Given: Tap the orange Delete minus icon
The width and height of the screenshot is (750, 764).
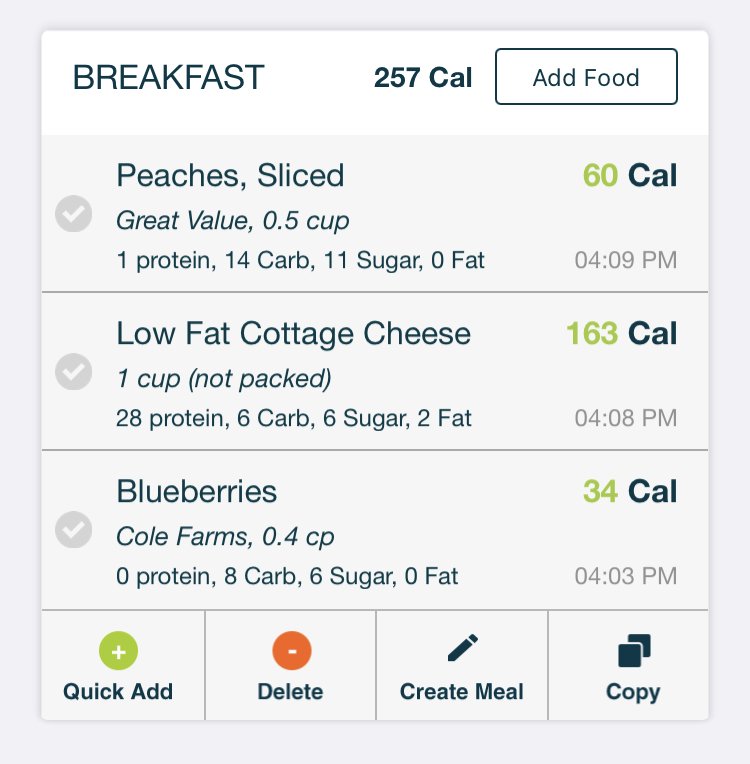Looking at the screenshot, I should pyautogui.click(x=292, y=651).
